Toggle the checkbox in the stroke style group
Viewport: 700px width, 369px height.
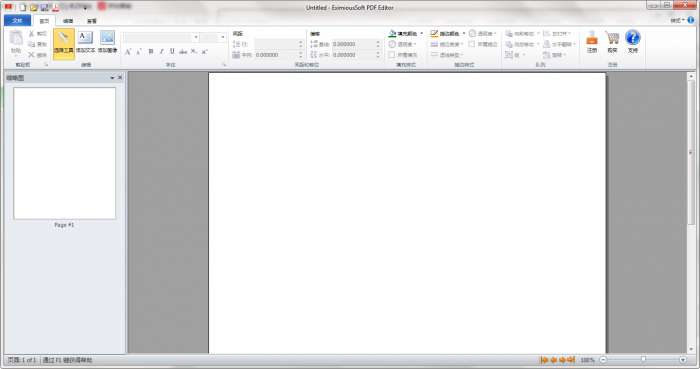[x=472, y=44]
